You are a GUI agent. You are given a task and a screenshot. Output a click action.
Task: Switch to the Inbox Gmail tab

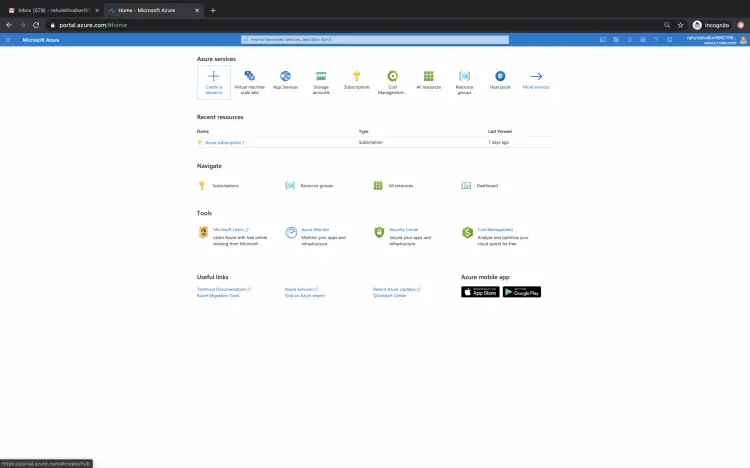click(x=53, y=10)
